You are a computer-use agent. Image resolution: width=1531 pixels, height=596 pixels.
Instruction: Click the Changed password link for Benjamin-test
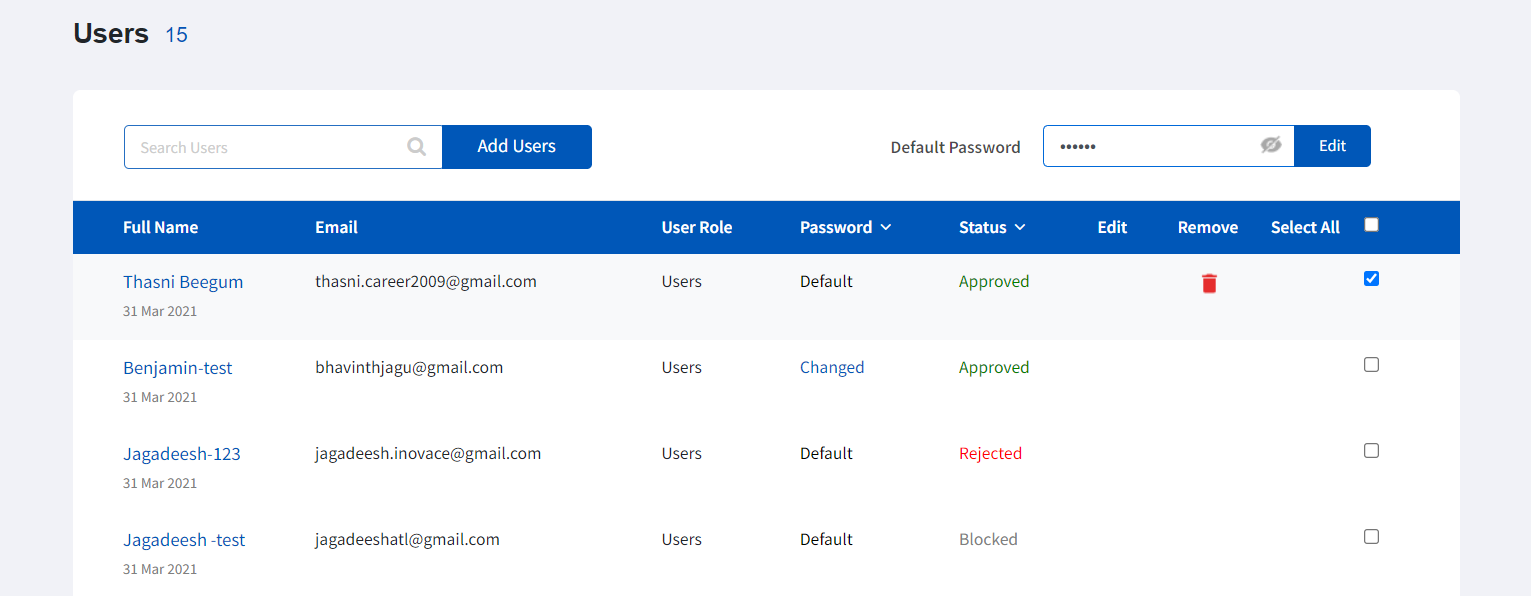832,368
